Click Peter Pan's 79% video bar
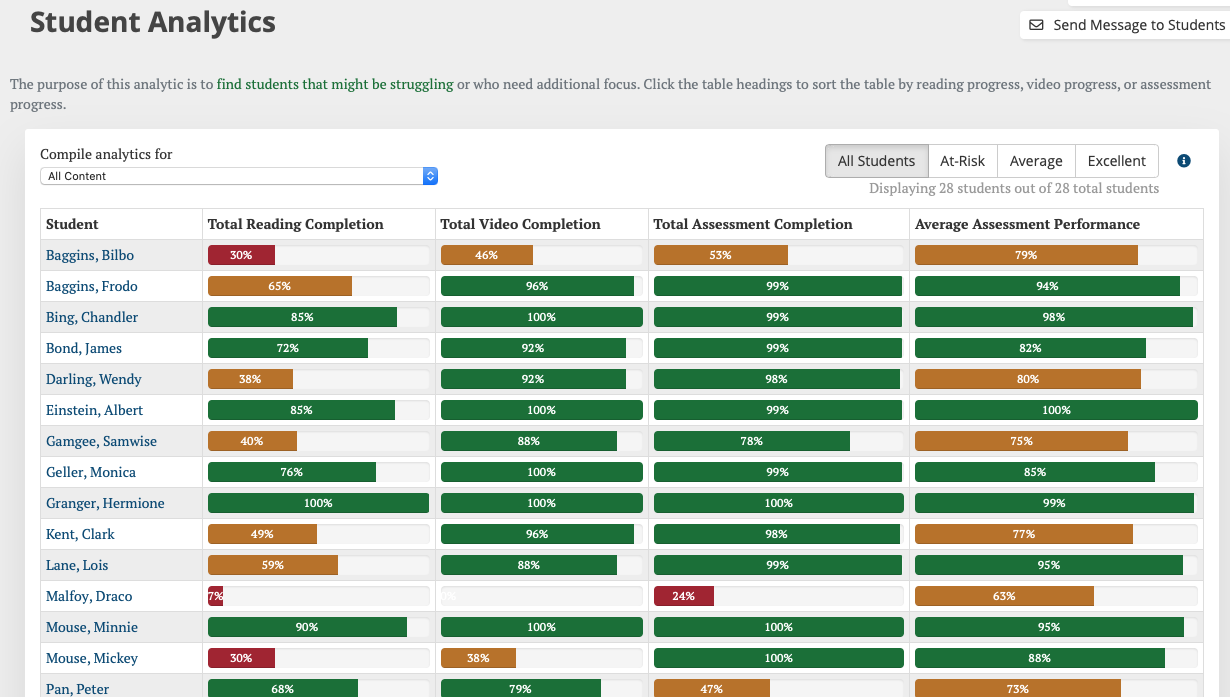Viewport: 1230px width, 697px height. [x=521, y=688]
